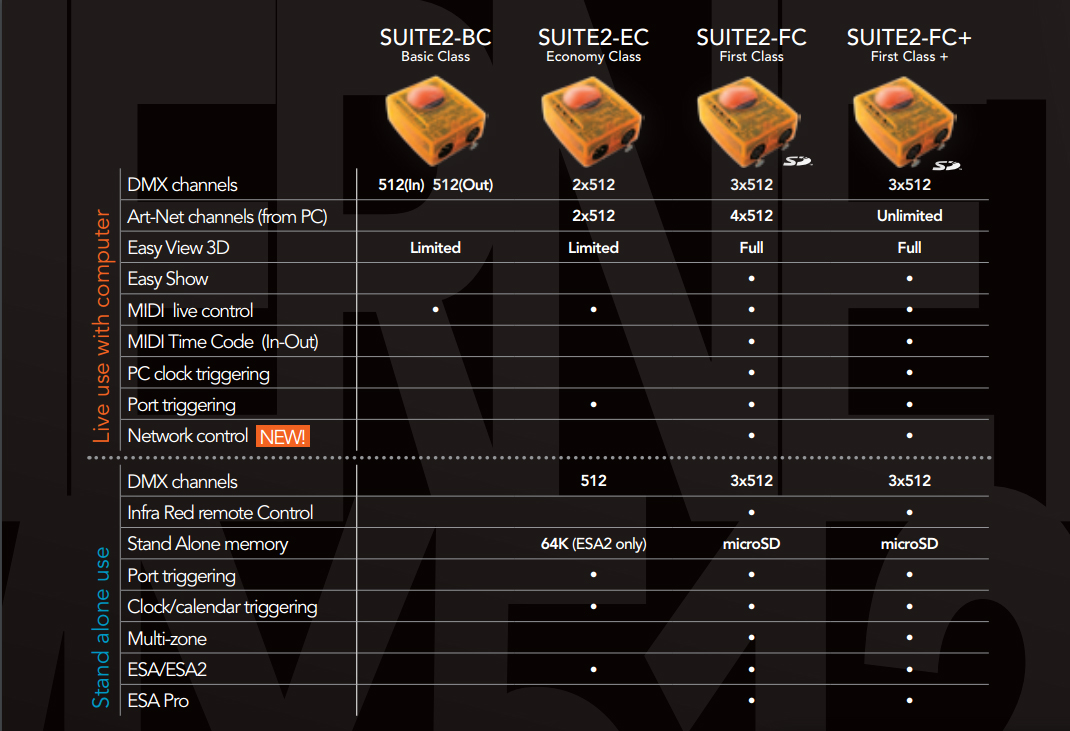Image resolution: width=1070 pixels, height=731 pixels.
Task: Click "Full" in the SUITE2-FC+ column
Action: tap(909, 248)
